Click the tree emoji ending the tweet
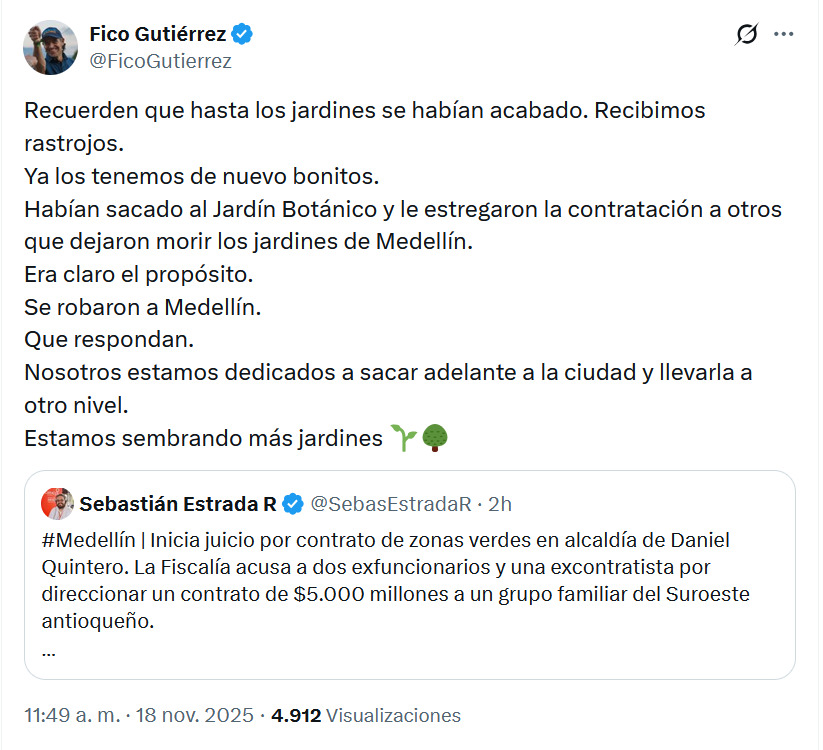The image size is (823, 750). 434,438
